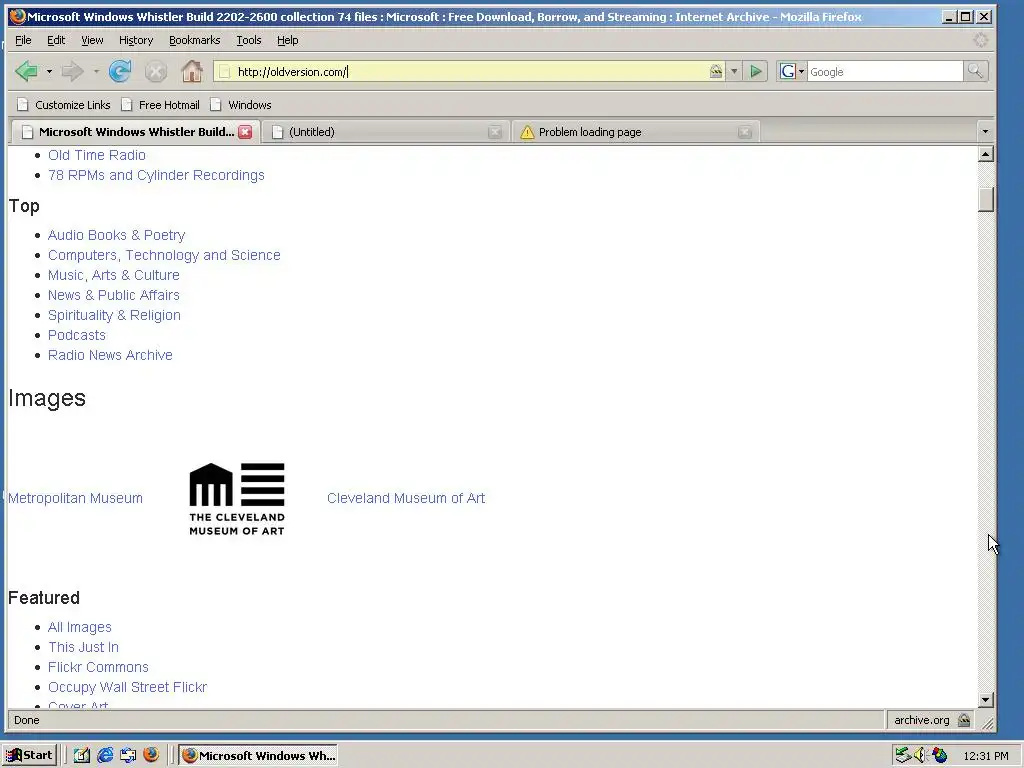Click the Stop loading button
Image resolution: width=1024 pixels, height=768 pixels.
pyautogui.click(x=155, y=71)
